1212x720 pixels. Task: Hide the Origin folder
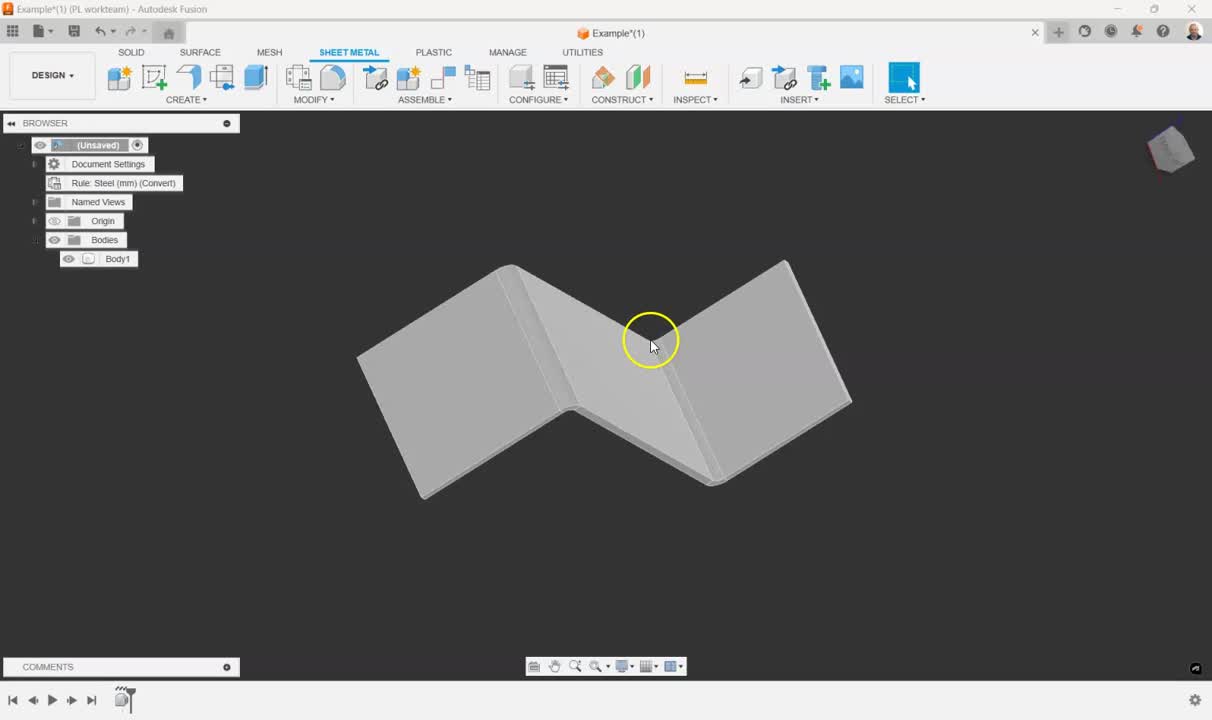tap(55, 221)
